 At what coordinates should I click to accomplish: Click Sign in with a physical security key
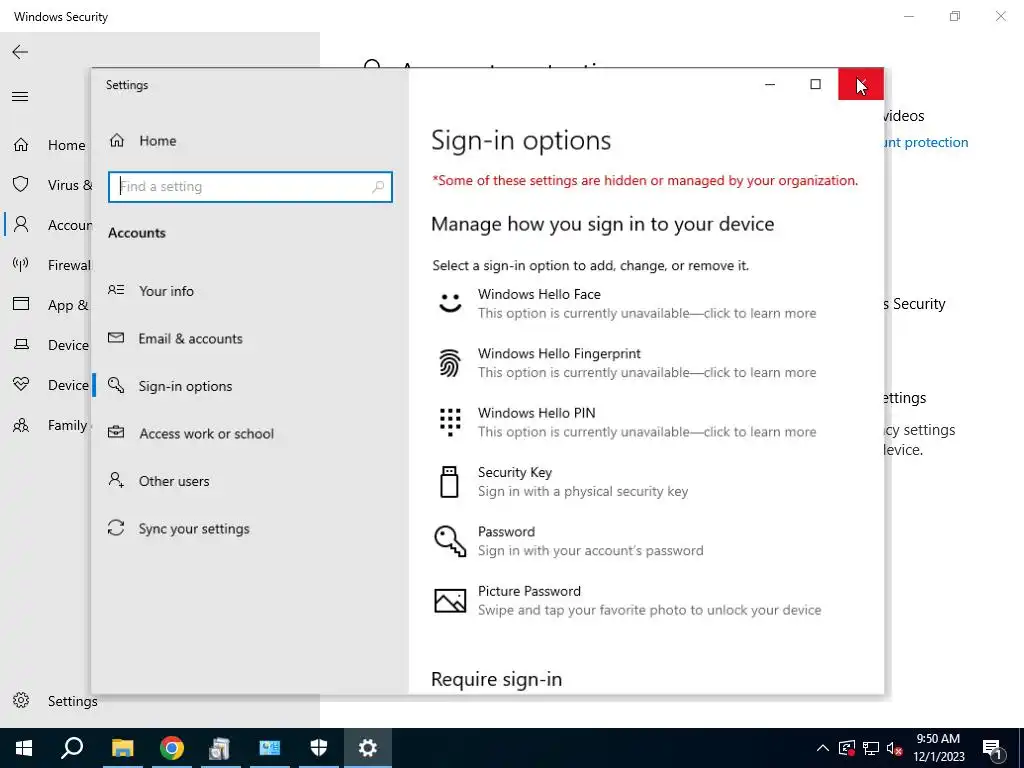coord(583,491)
